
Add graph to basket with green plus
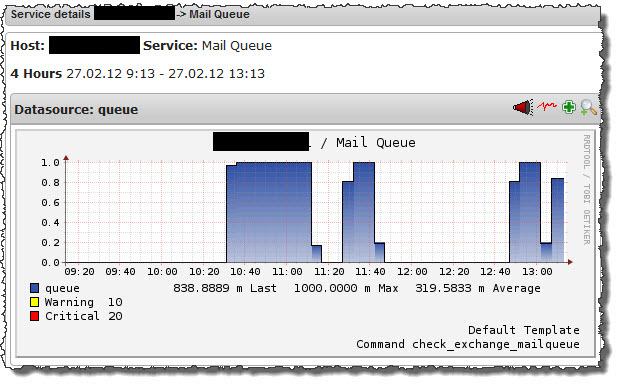(x=569, y=107)
